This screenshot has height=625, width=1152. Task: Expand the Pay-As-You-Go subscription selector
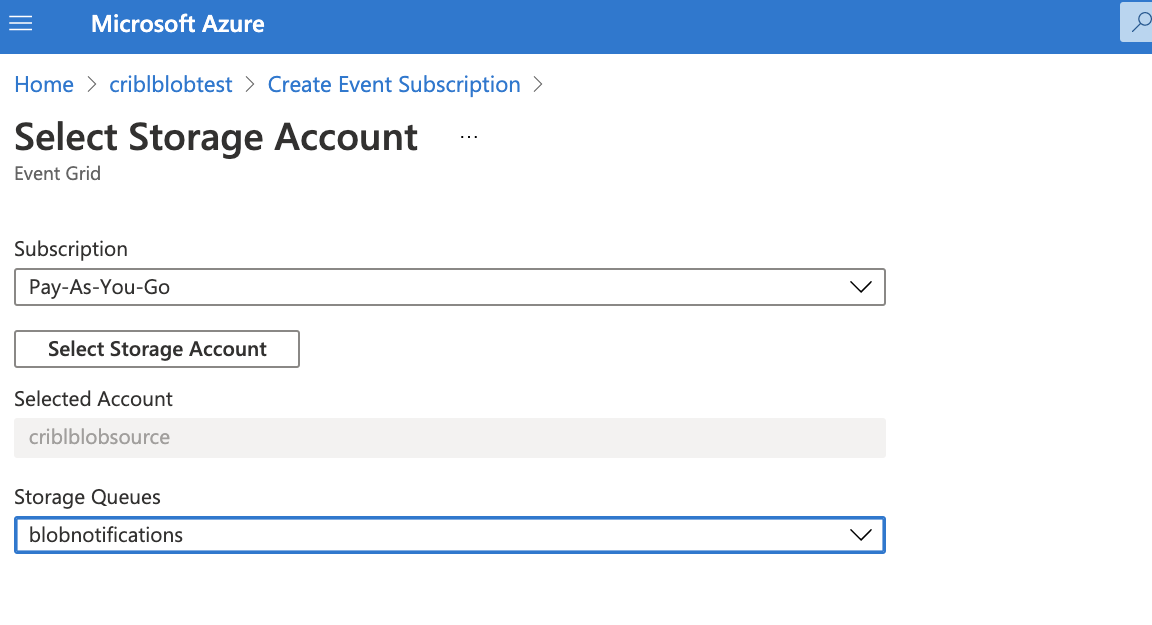coord(860,287)
